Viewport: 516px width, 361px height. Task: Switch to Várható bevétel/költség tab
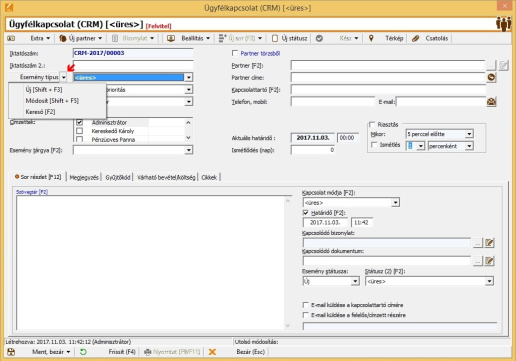pyautogui.click(x=166, y=177)
